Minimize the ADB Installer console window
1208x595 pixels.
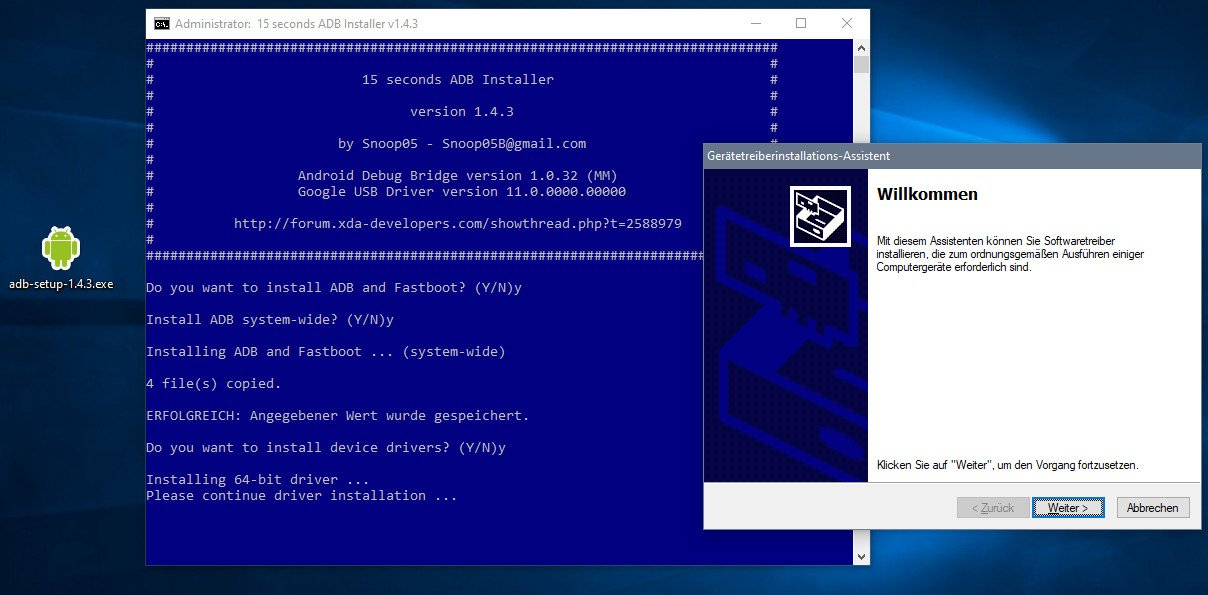(755, 23)
